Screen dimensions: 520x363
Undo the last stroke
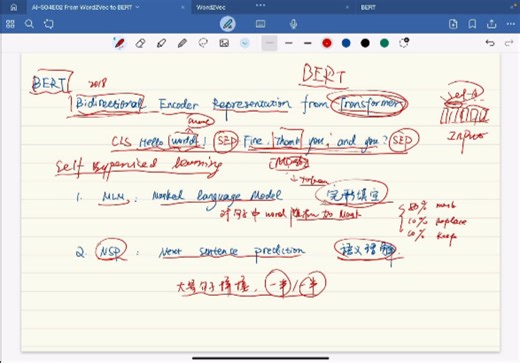click(x=490, y=43)
